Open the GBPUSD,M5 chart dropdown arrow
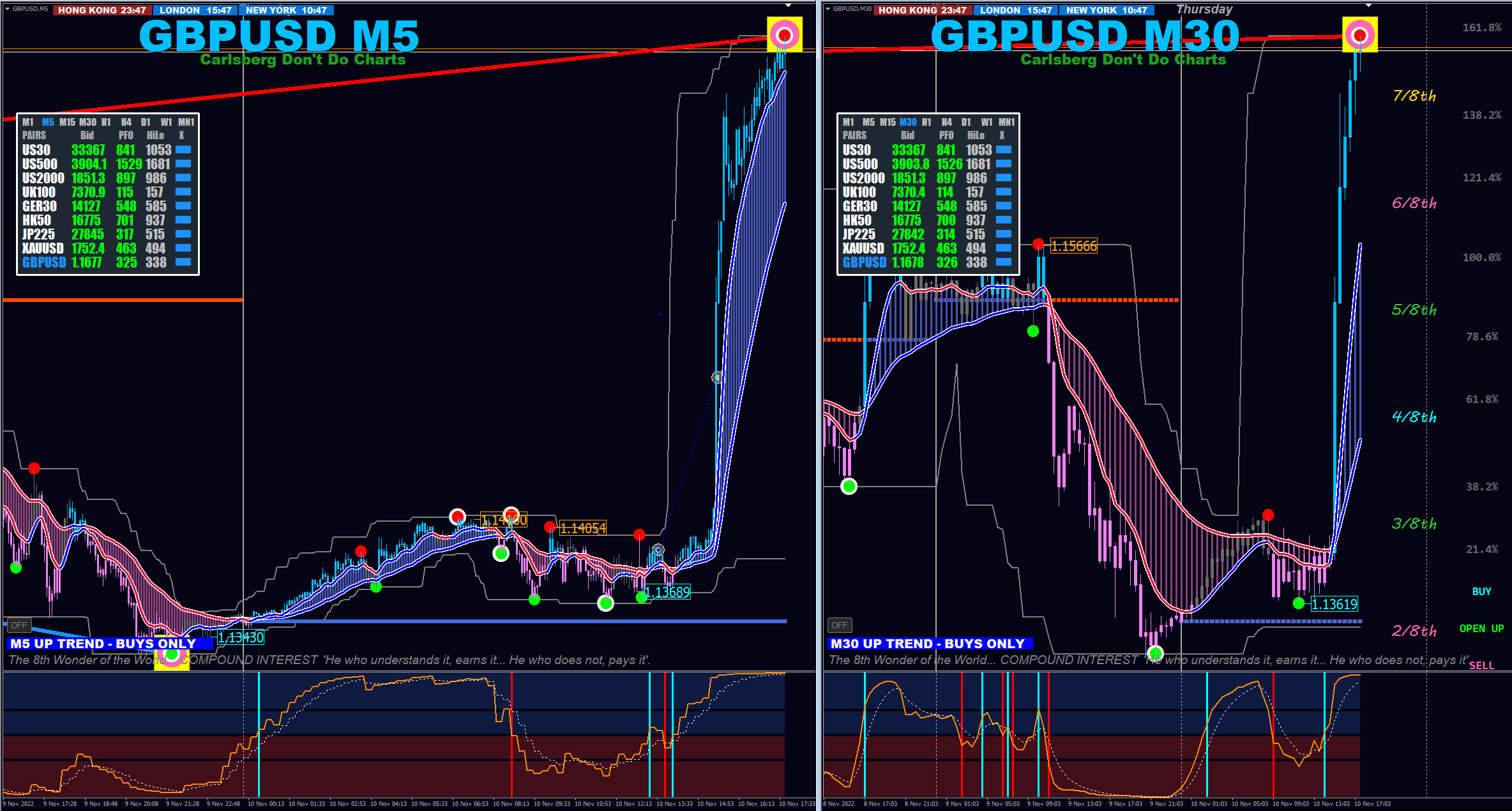The width and height of the screenshot is (1512, 811). click(7, 9)
